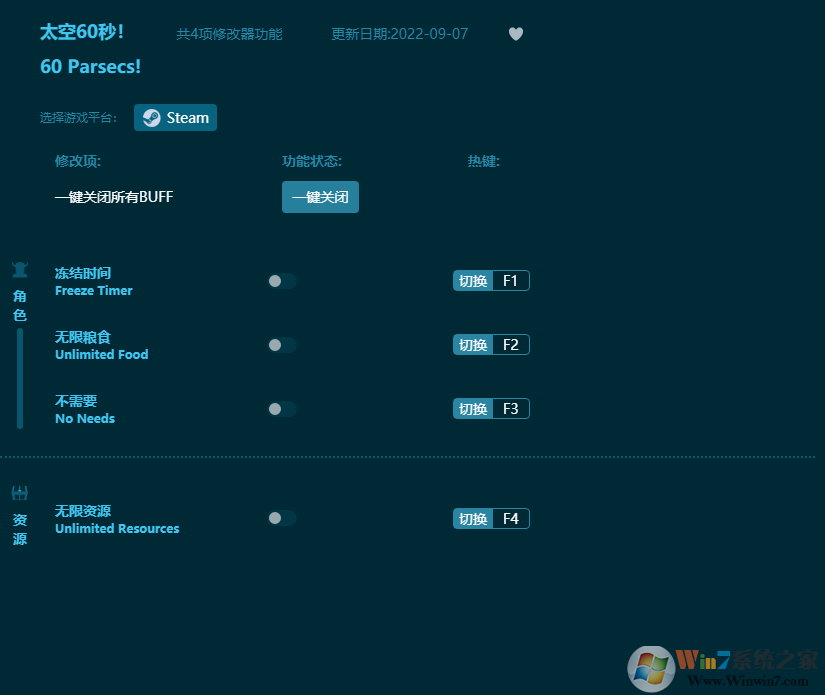Click the 选择游戏平台 label
The image size is (825, 695).
click(78, 117)
